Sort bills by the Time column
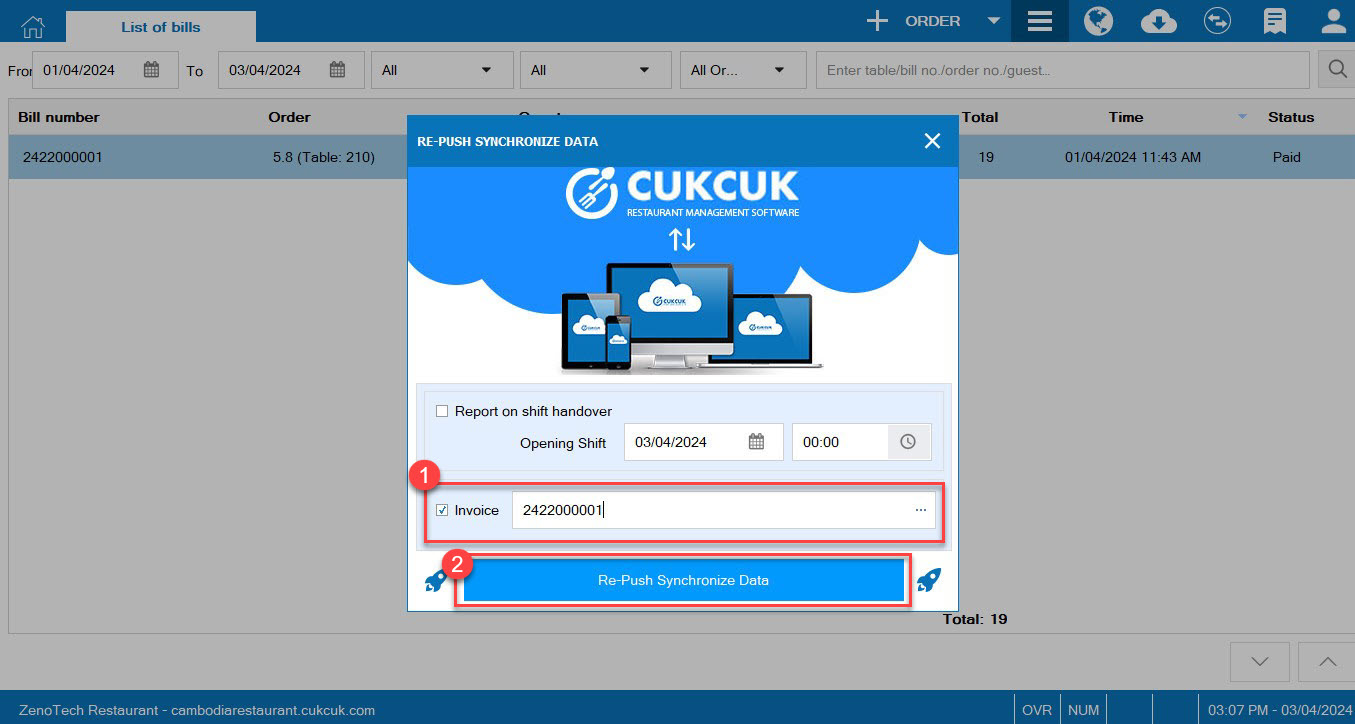Viewport: 1355px width, 724px height. (x=1125, y=117)
